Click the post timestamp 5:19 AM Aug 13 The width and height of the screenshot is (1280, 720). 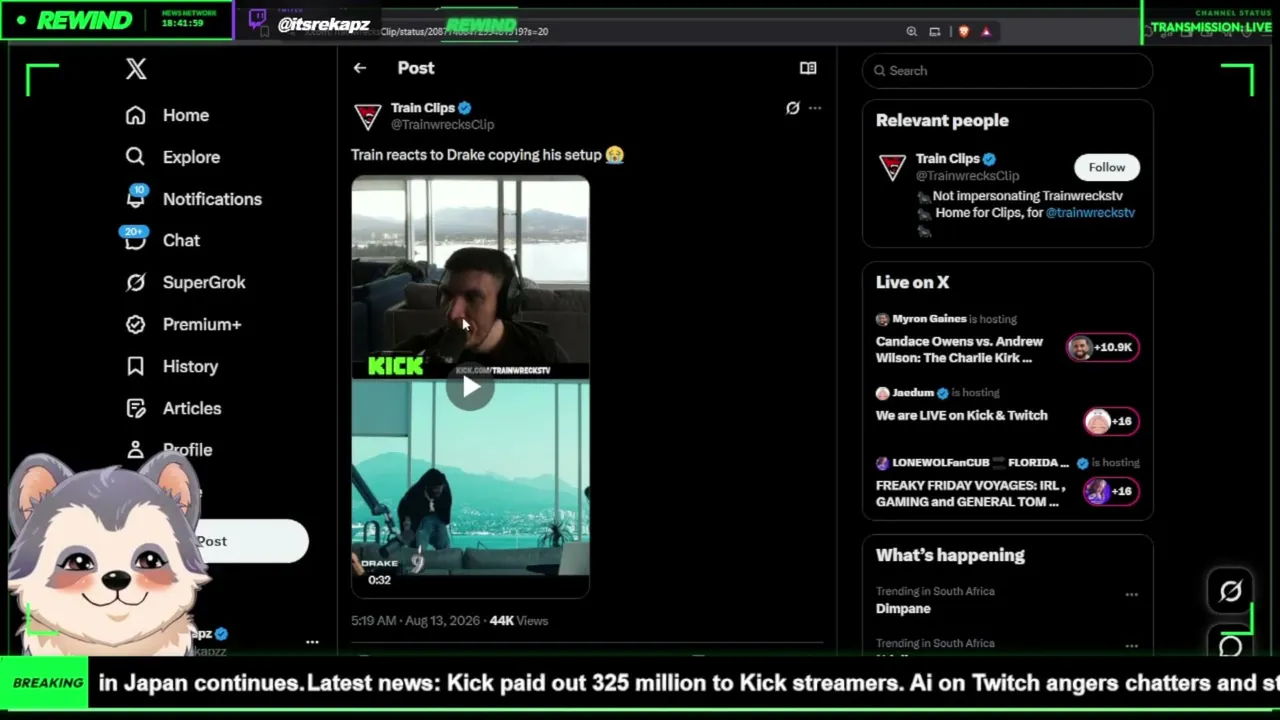[415, 620]
